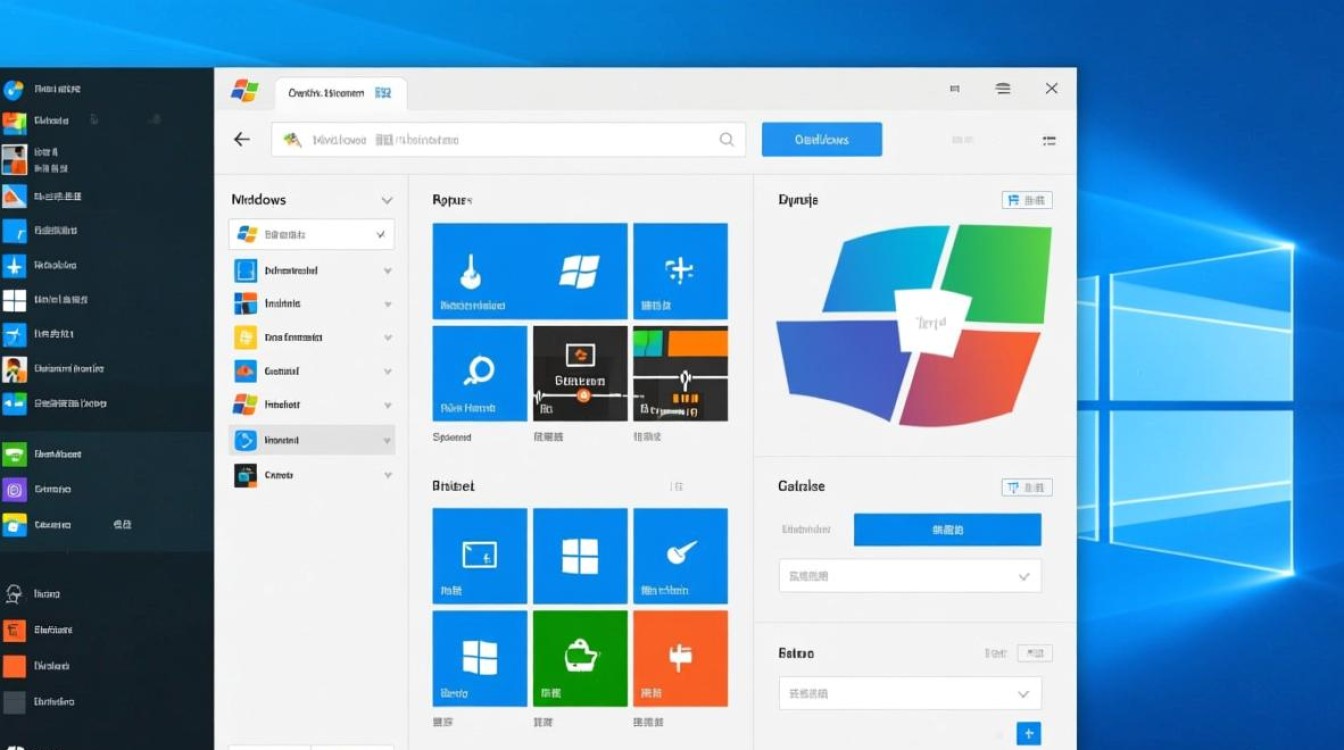The image size is (1344, 750).
Task: Expand the highlighted blue-icon row in left panel
Action: [x=387, y=440]
